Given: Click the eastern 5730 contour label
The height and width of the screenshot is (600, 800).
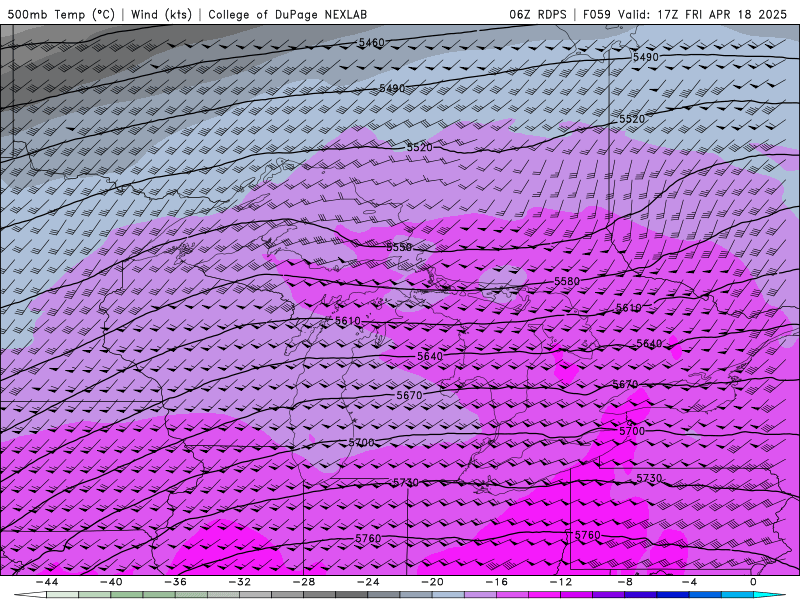Looking at the screenshot, I should coord(649,479).
